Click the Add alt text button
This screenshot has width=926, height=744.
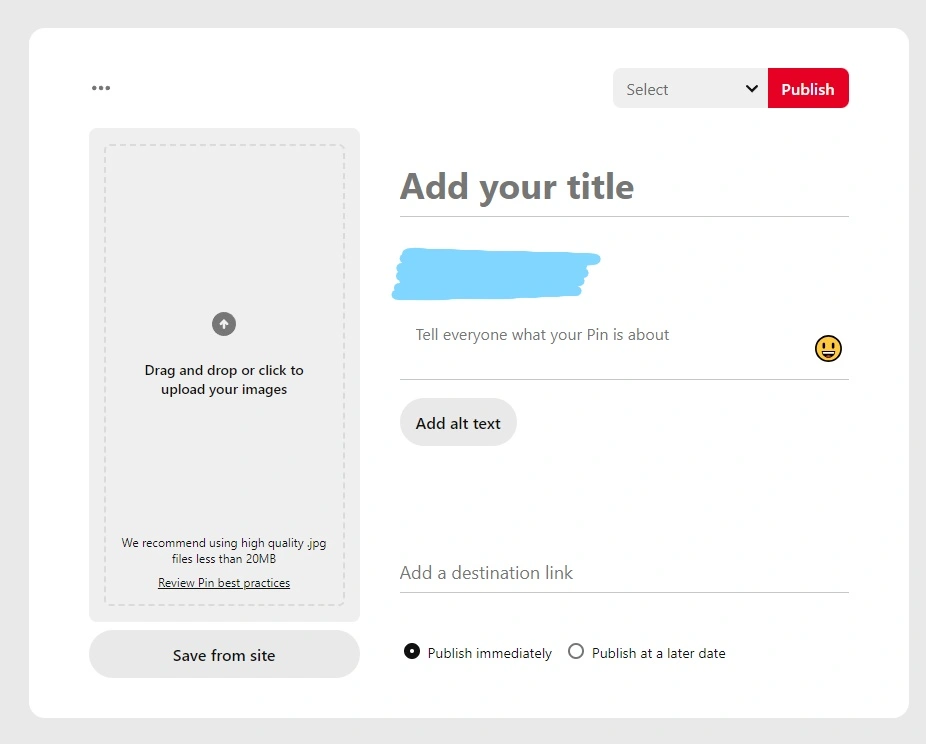point(458,422)
